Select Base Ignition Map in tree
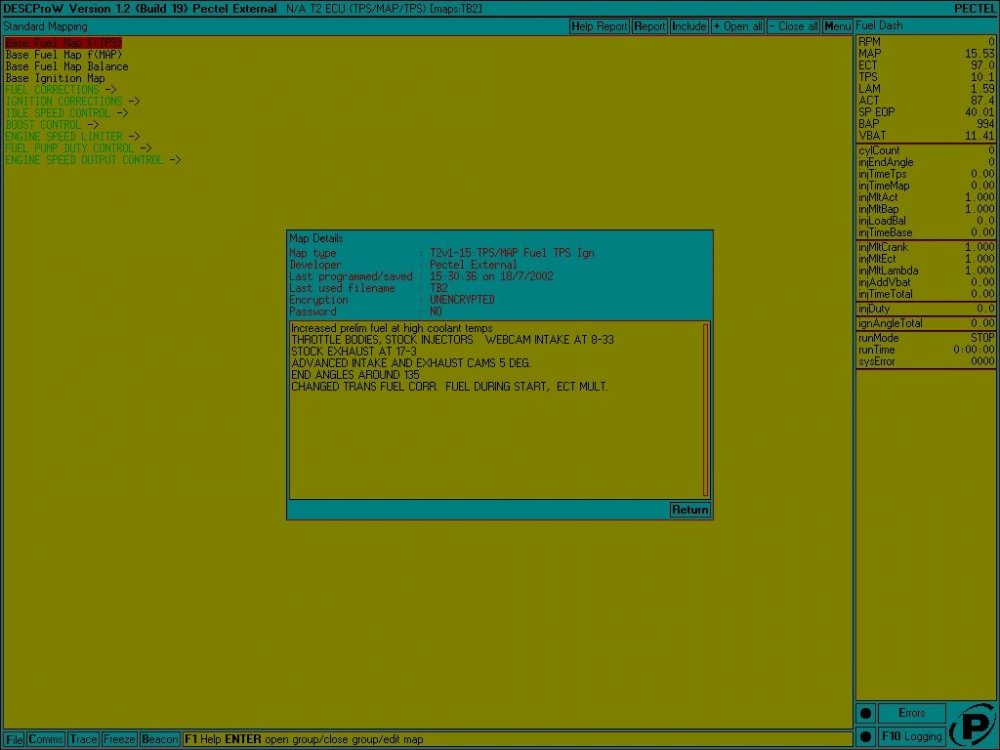Screen dimensions: 1000x750 [55, 78]
